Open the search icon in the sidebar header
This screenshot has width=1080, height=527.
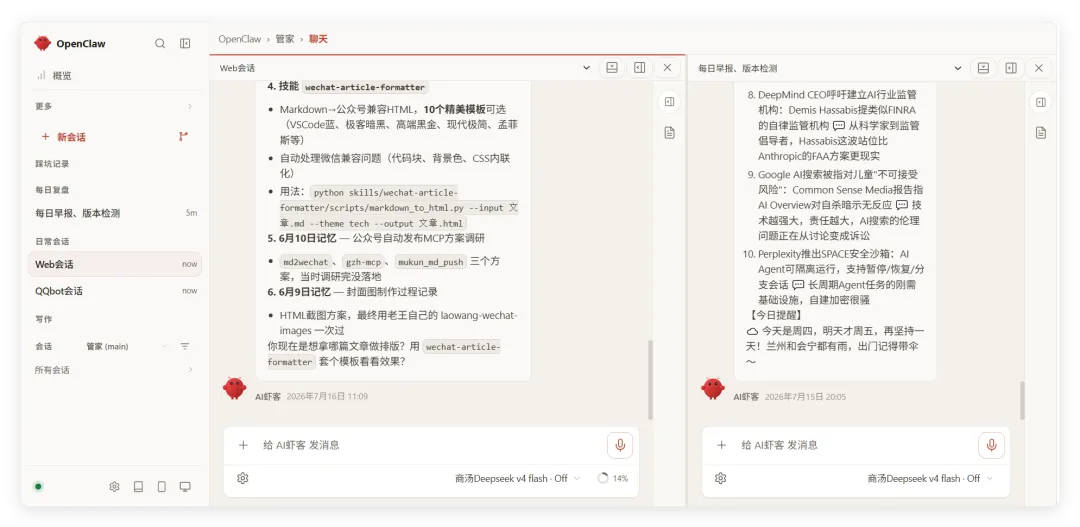click(160, 43)
